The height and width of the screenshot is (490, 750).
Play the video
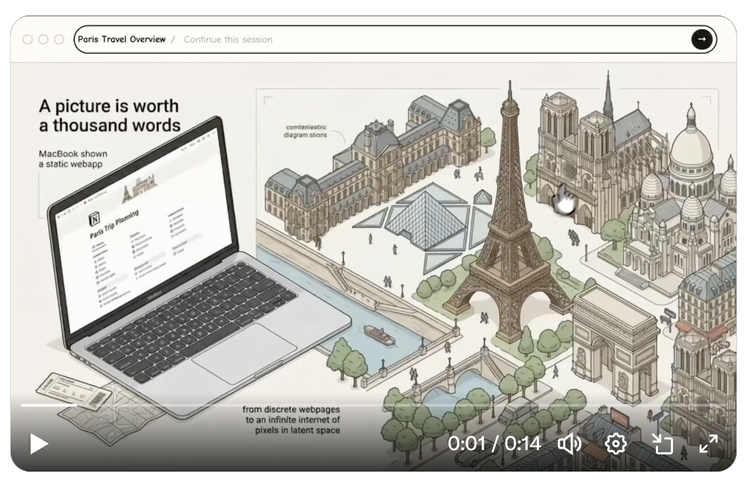click(x=39, y=443)
